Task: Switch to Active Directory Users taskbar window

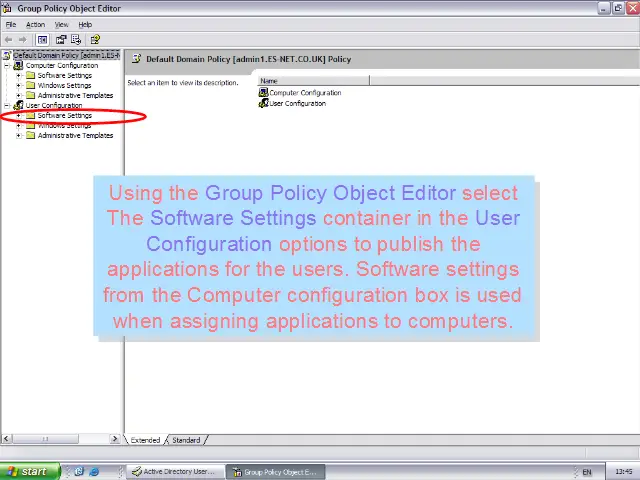Action: (x=172, y=471)
